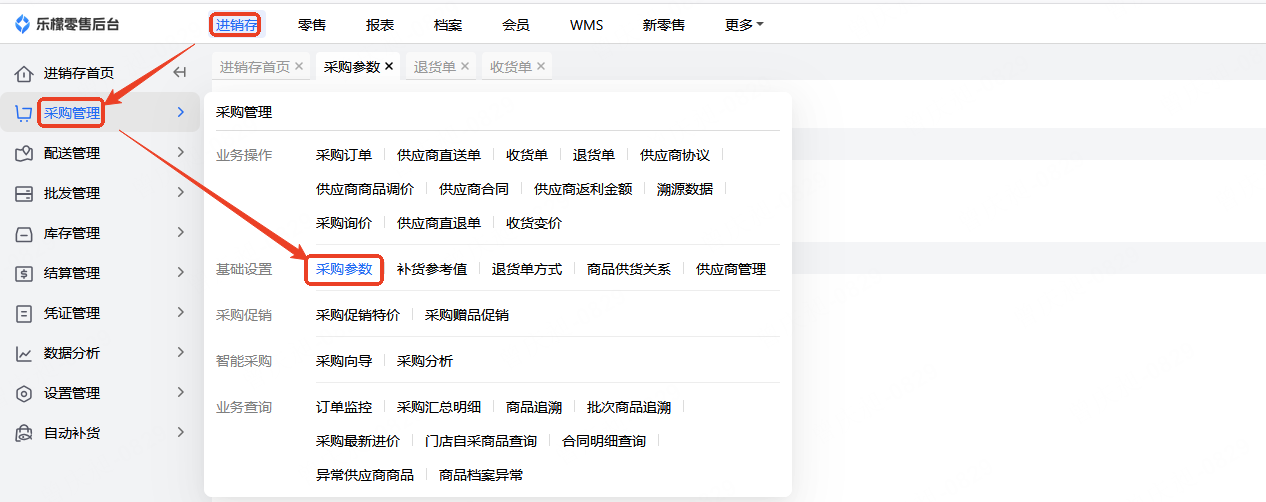The height and width of the screenshot is (502, 1266).
Task: Open the 供应商协议 link
Action: coord(675,155)
